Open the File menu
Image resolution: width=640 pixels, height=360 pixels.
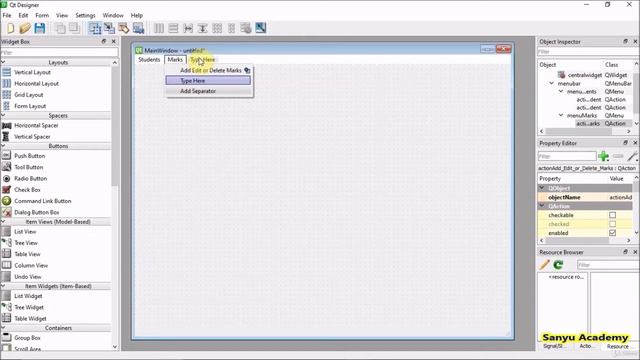(7, 16)
